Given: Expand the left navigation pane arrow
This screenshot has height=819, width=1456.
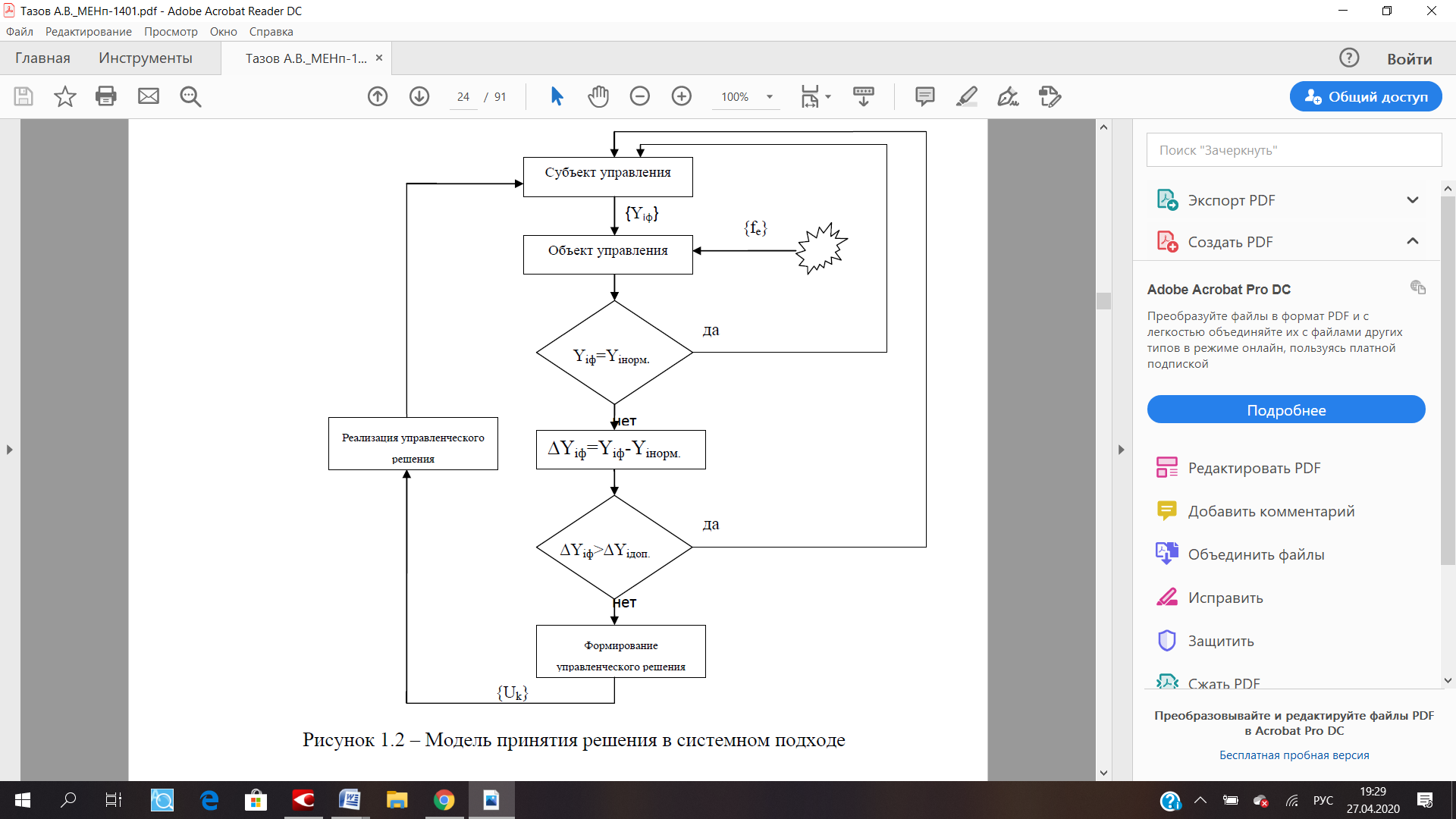Looking at the screenshot, I should [9, 450].
